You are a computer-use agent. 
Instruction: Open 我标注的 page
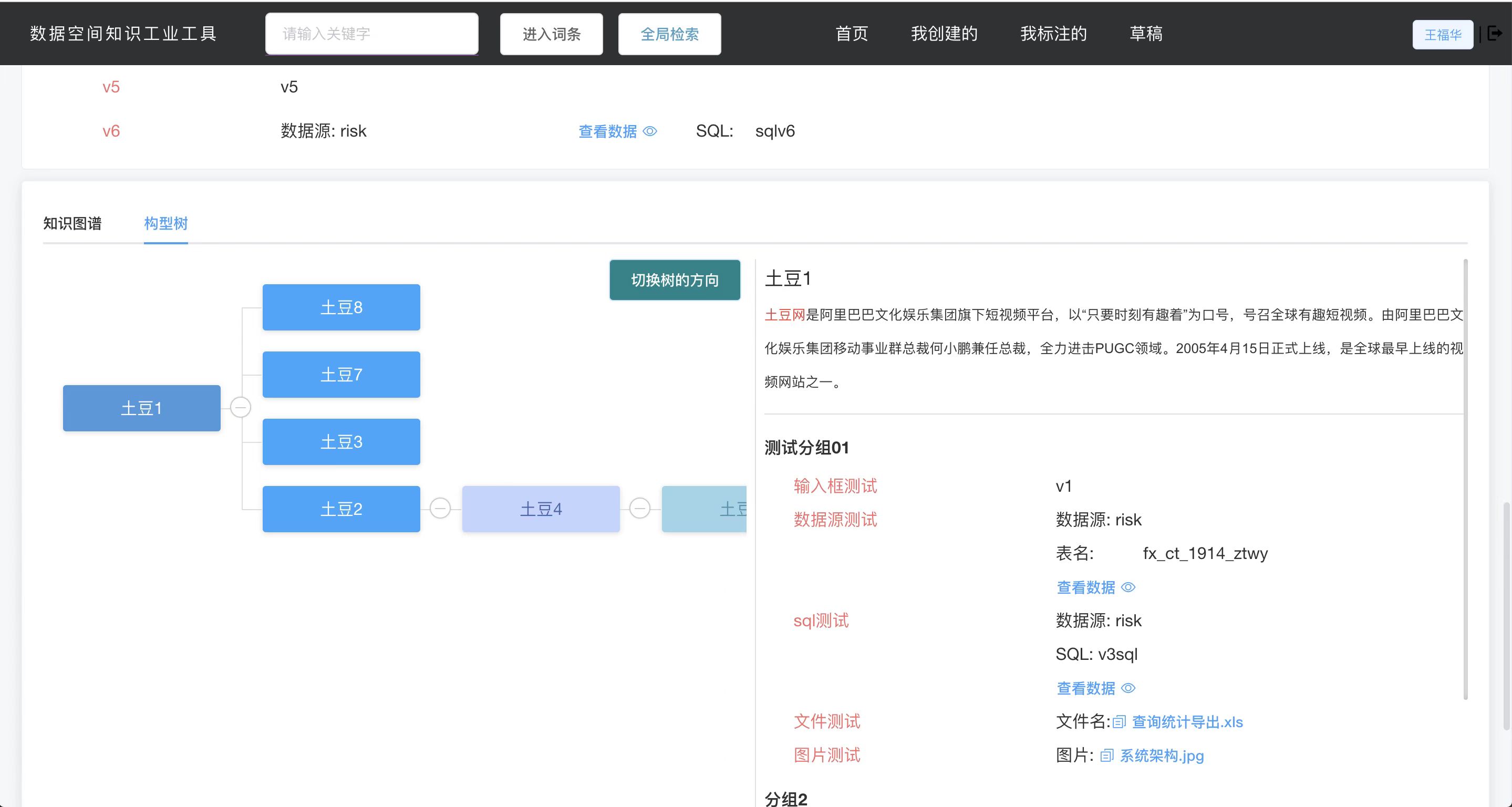point(1053,34)
